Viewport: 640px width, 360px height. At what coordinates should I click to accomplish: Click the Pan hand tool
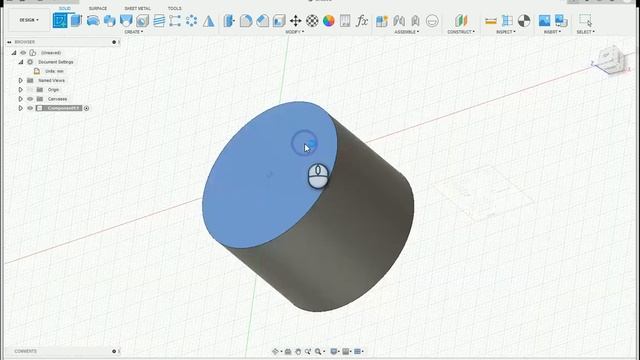(298, 351)
